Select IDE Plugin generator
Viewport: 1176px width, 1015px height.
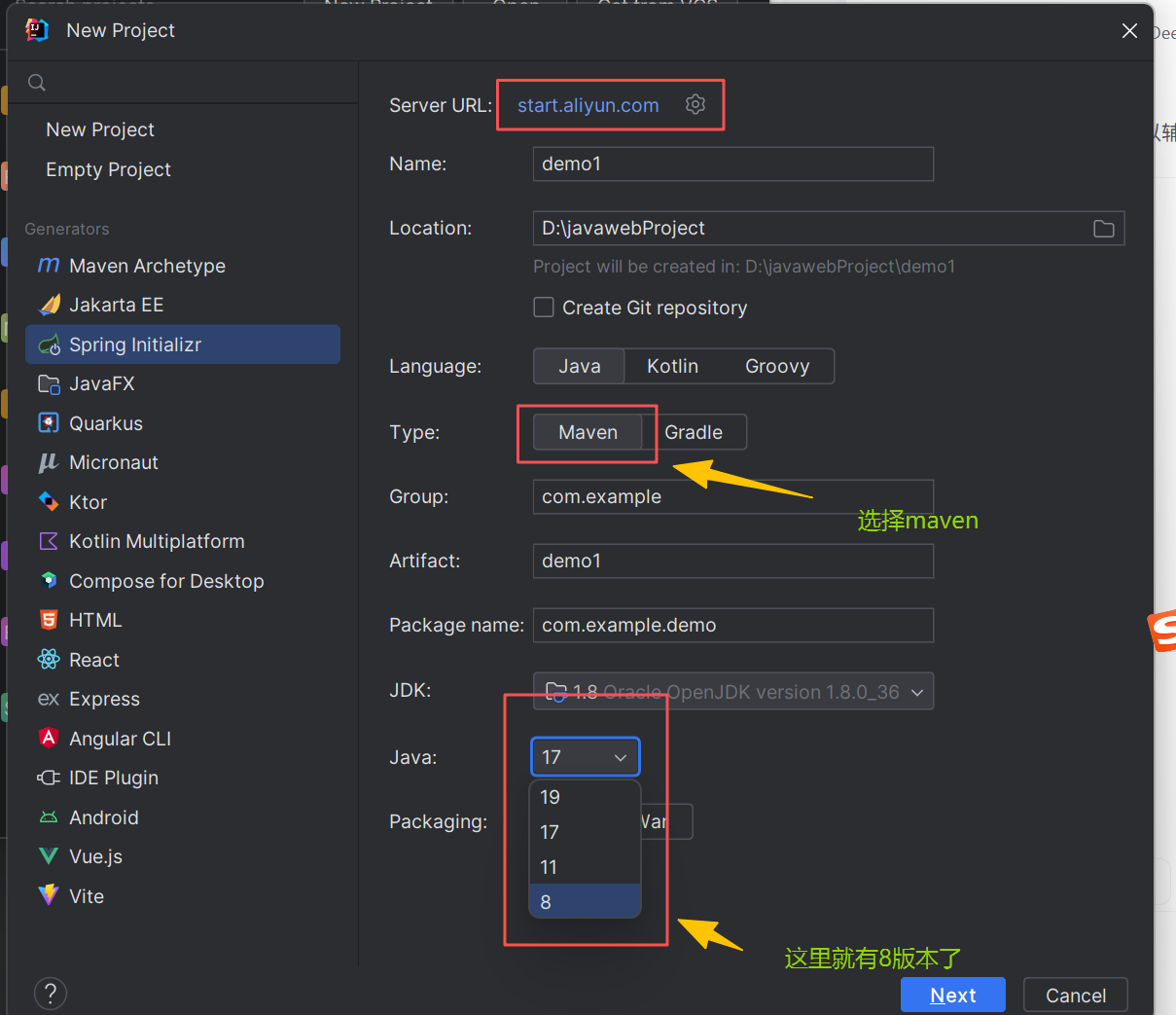click(183, 778)
